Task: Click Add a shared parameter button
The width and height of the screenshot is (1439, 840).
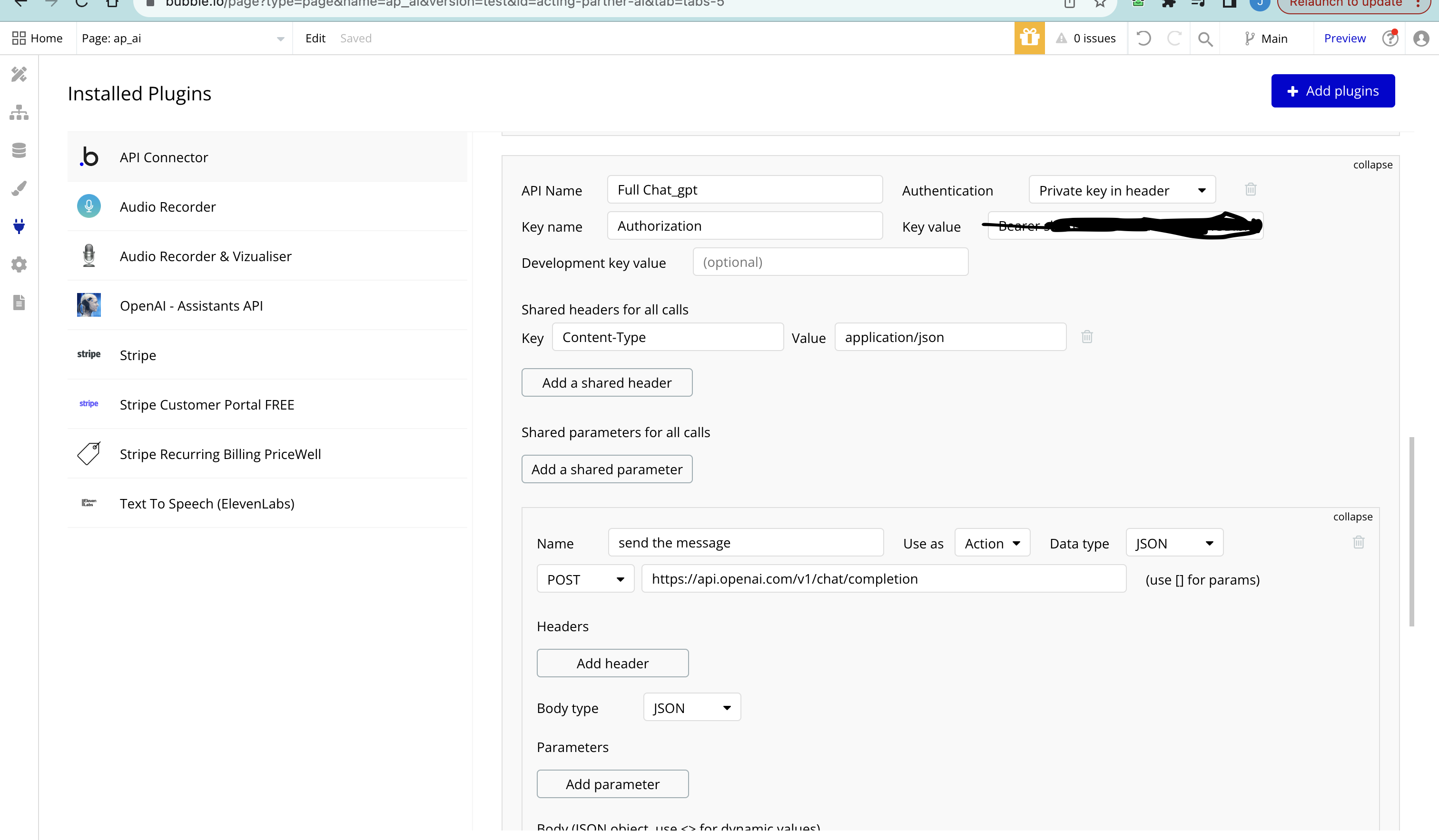Action: [606, 469]
